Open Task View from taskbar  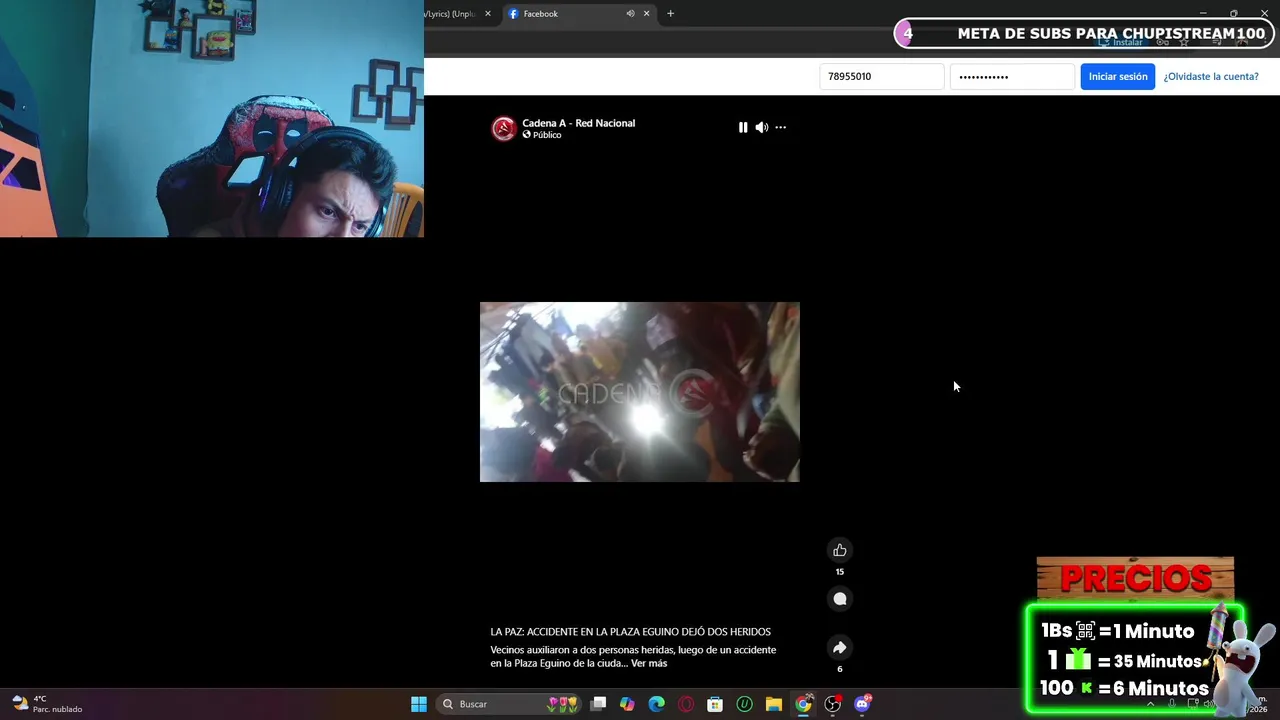(x=598, y=704)
